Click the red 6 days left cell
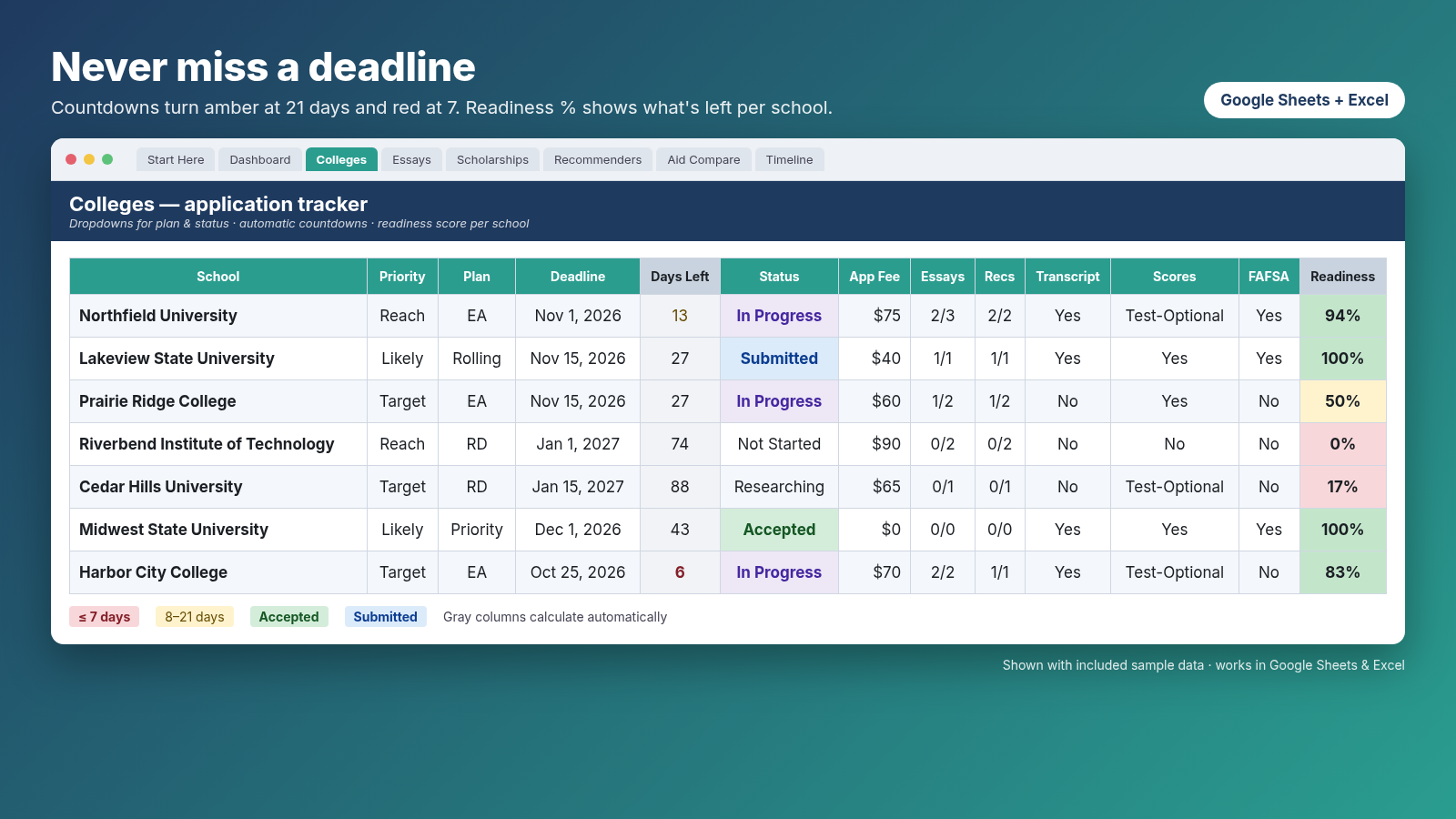This screenshot has width=1456, height=819. pyautogui.click(x=680, y=572)
